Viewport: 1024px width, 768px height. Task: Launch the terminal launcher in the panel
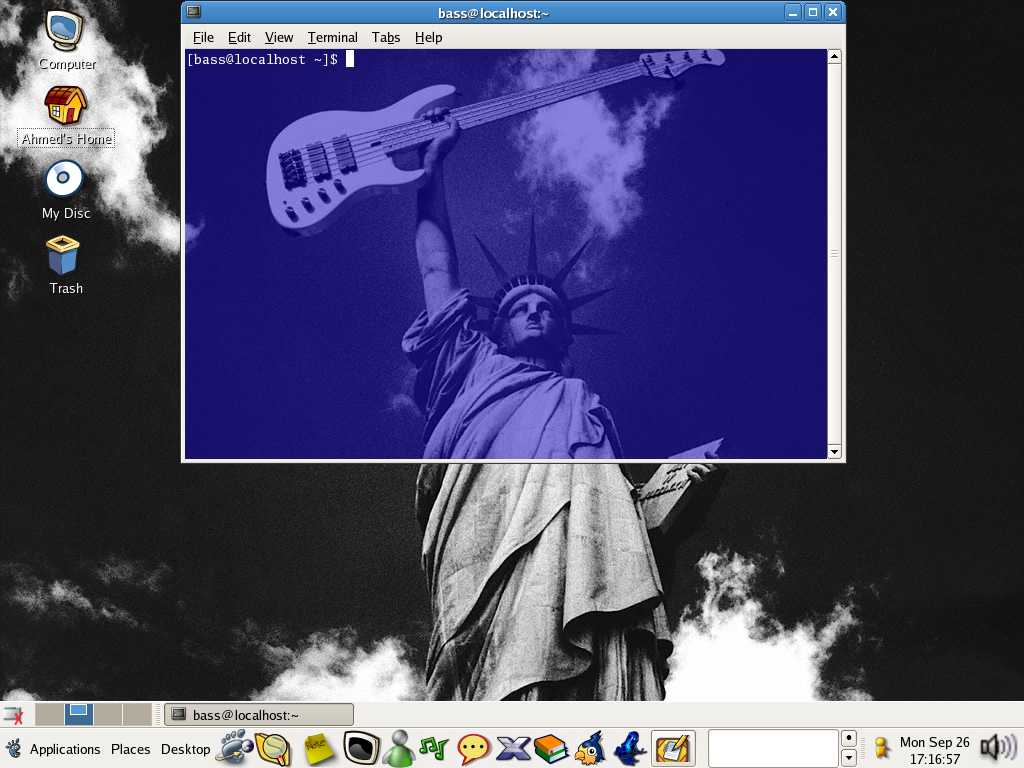point(361,748)
